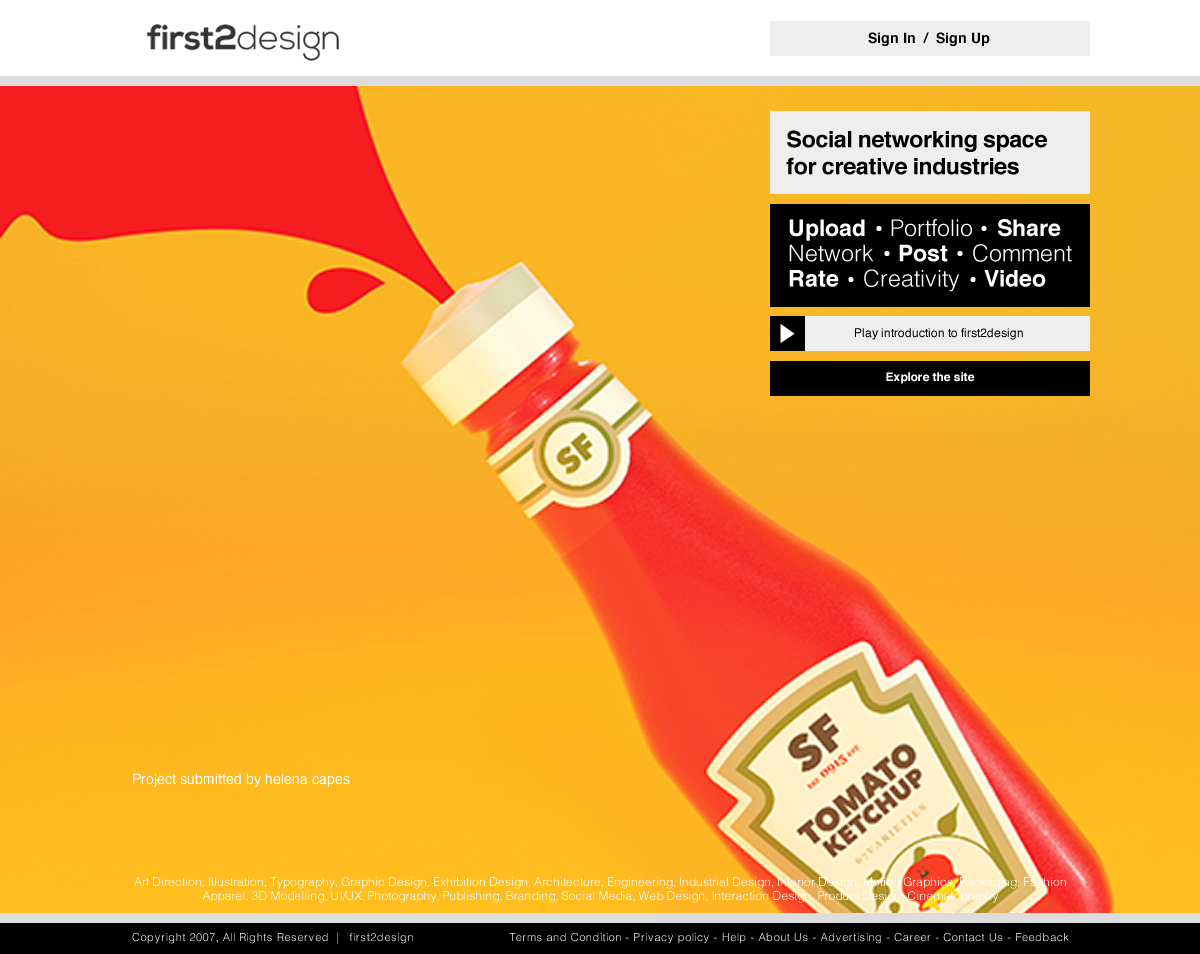This screenshot has height=954, width=1200.
Task: Open the Help footer link
Action: tap(734, 937)
